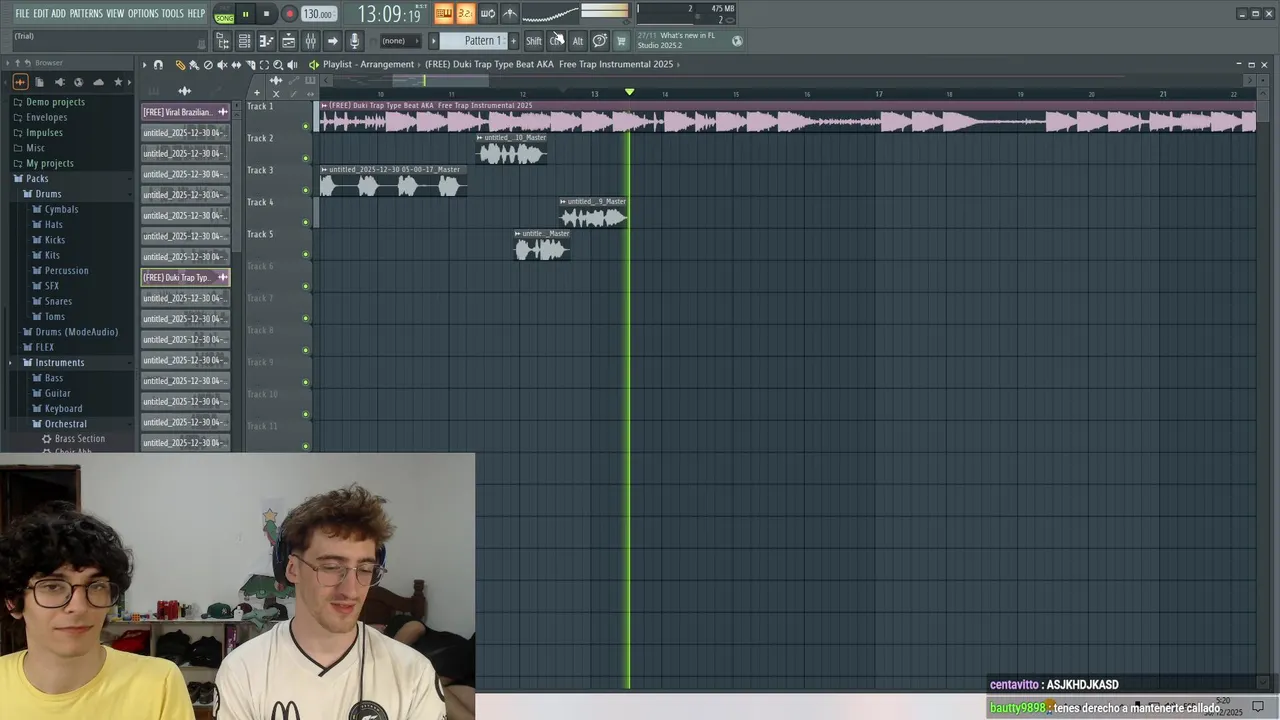The height and width of the screenshot is (720, 1280).
Task: Select the Draw pencil tool in playlist toolbar
Action: click(180, 65)
